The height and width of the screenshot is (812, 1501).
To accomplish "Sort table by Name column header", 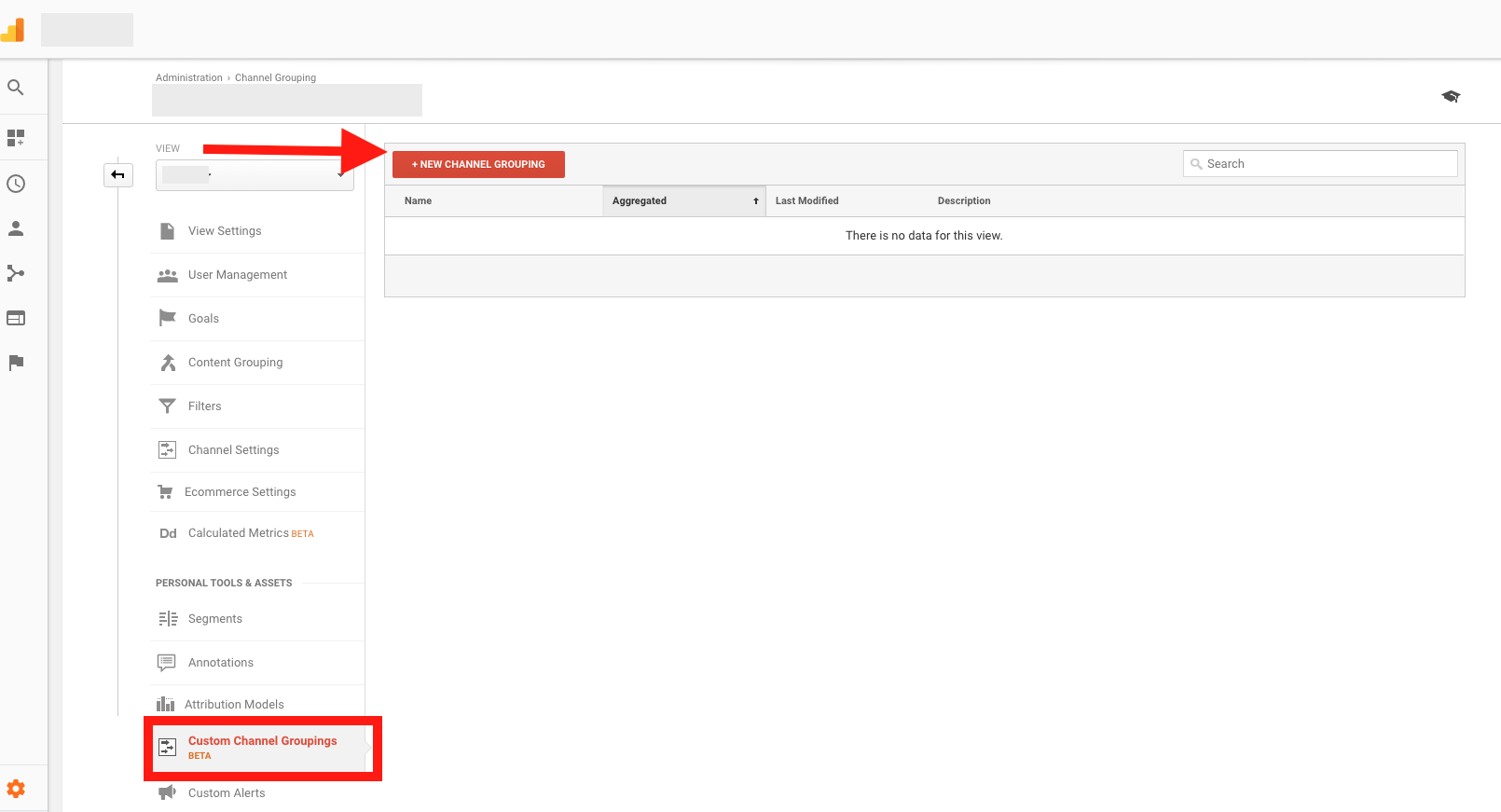I will pos(419,201).
